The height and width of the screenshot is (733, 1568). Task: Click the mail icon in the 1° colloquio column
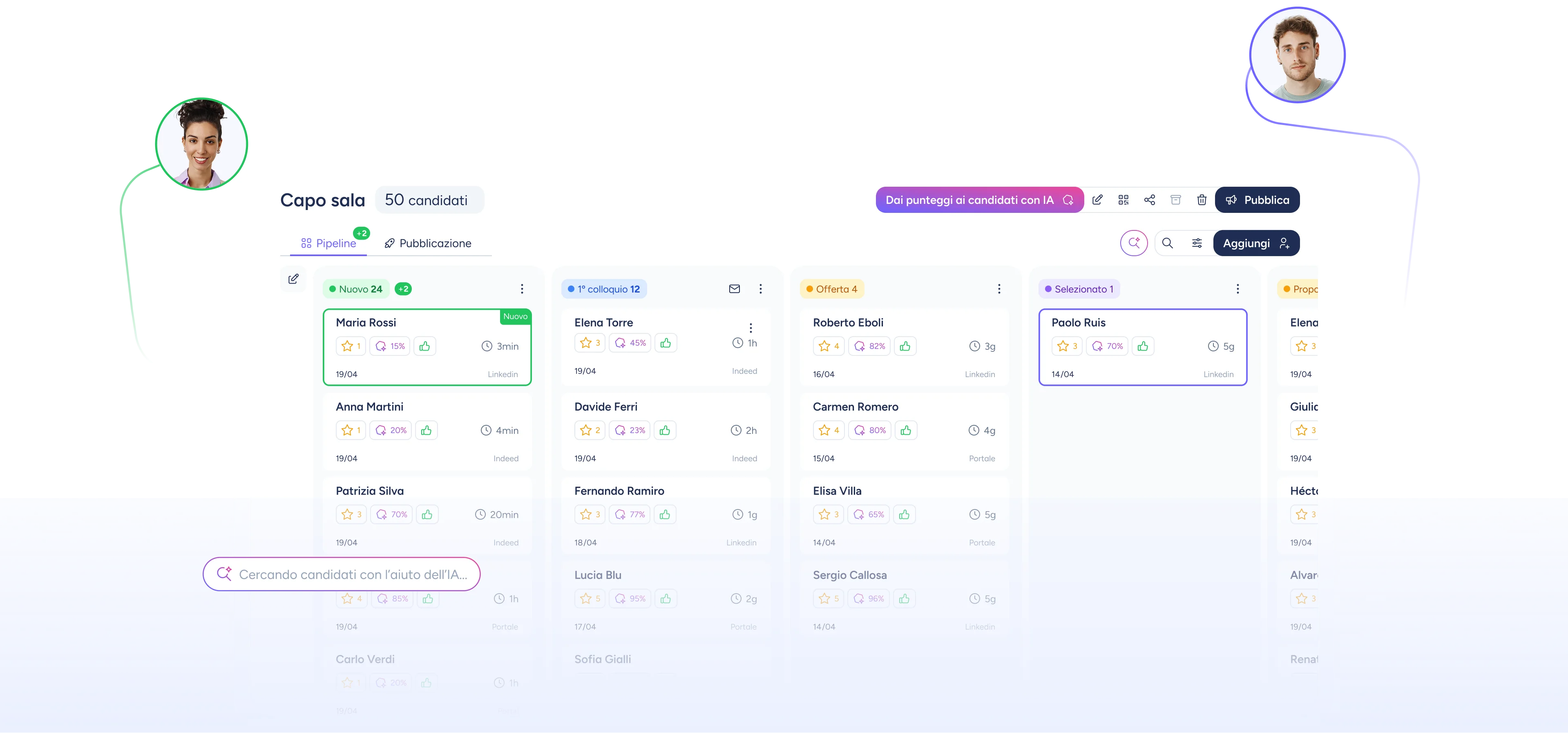(x=735, y=288)
